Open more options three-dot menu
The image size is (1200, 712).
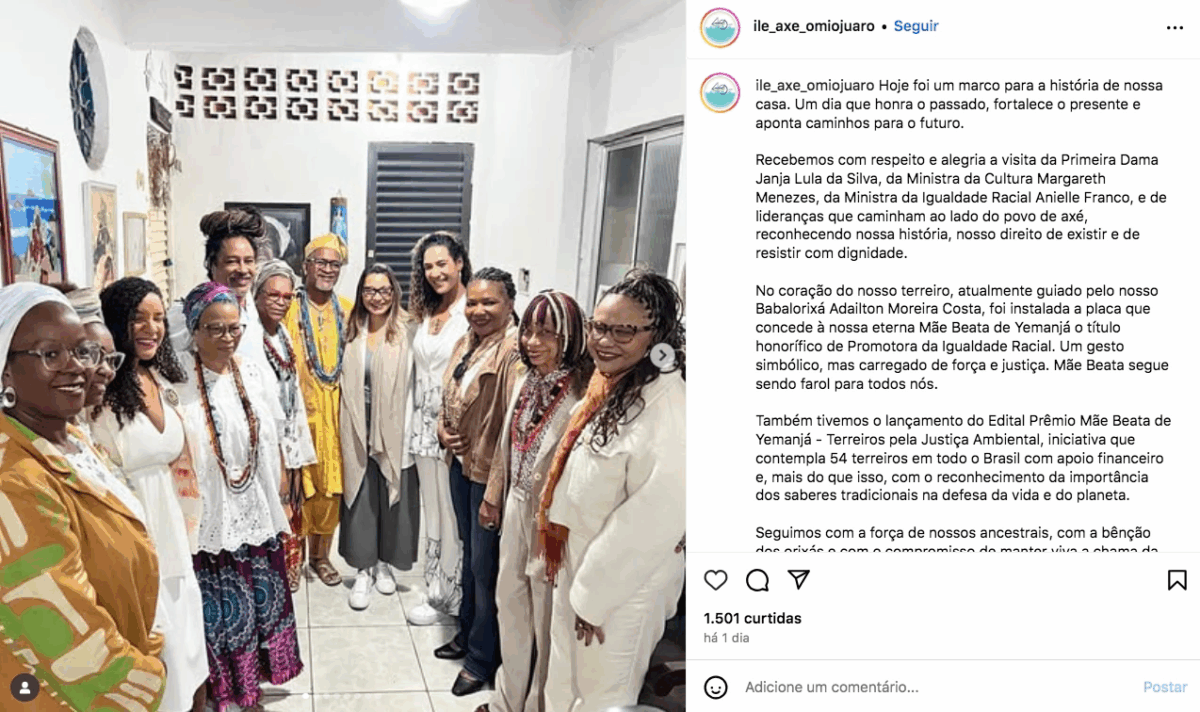click(x=1175, y=28)
